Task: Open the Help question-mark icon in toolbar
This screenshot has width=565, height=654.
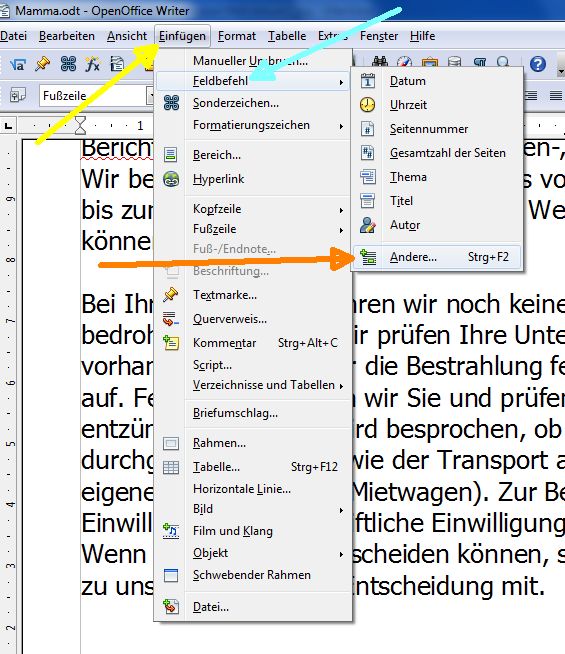Action: point(537,64)
